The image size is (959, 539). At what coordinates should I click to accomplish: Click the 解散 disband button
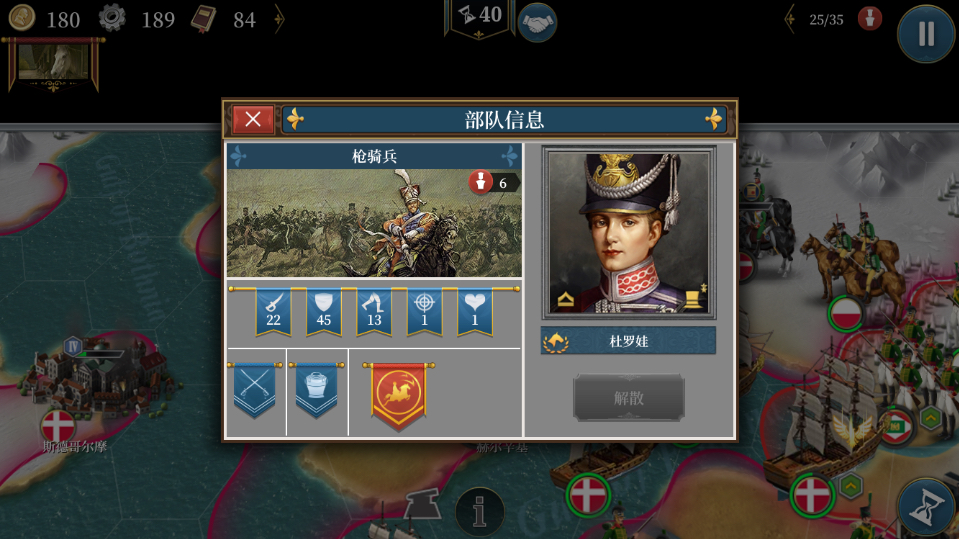pos(629,398)
